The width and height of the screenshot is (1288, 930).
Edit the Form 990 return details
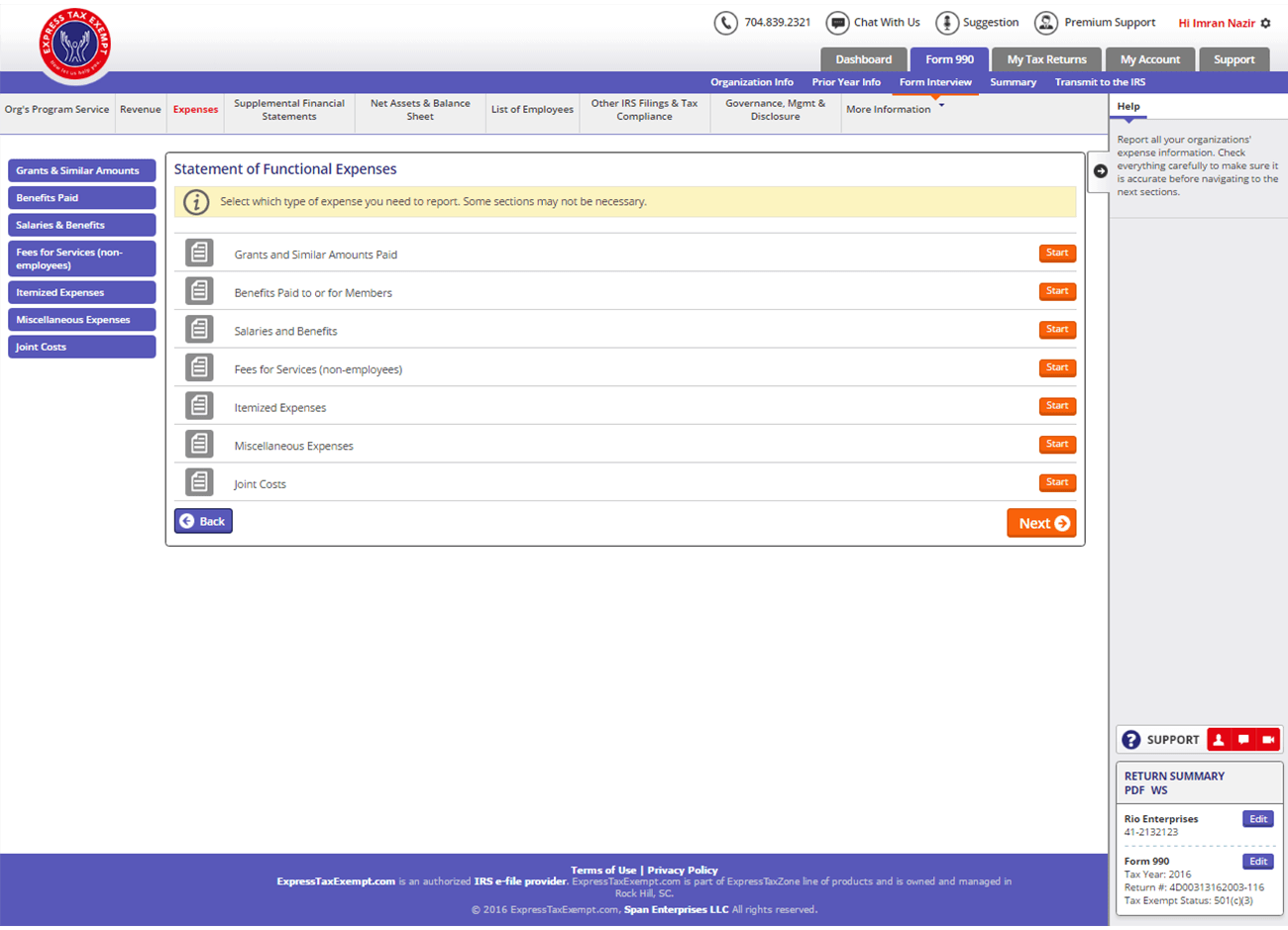[x=1258, y=862]
